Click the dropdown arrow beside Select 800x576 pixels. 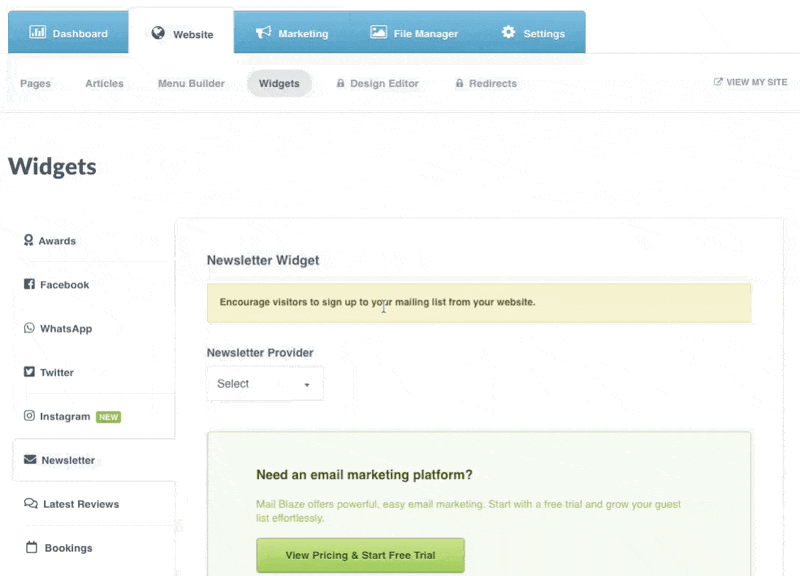(x=307, y=385)
